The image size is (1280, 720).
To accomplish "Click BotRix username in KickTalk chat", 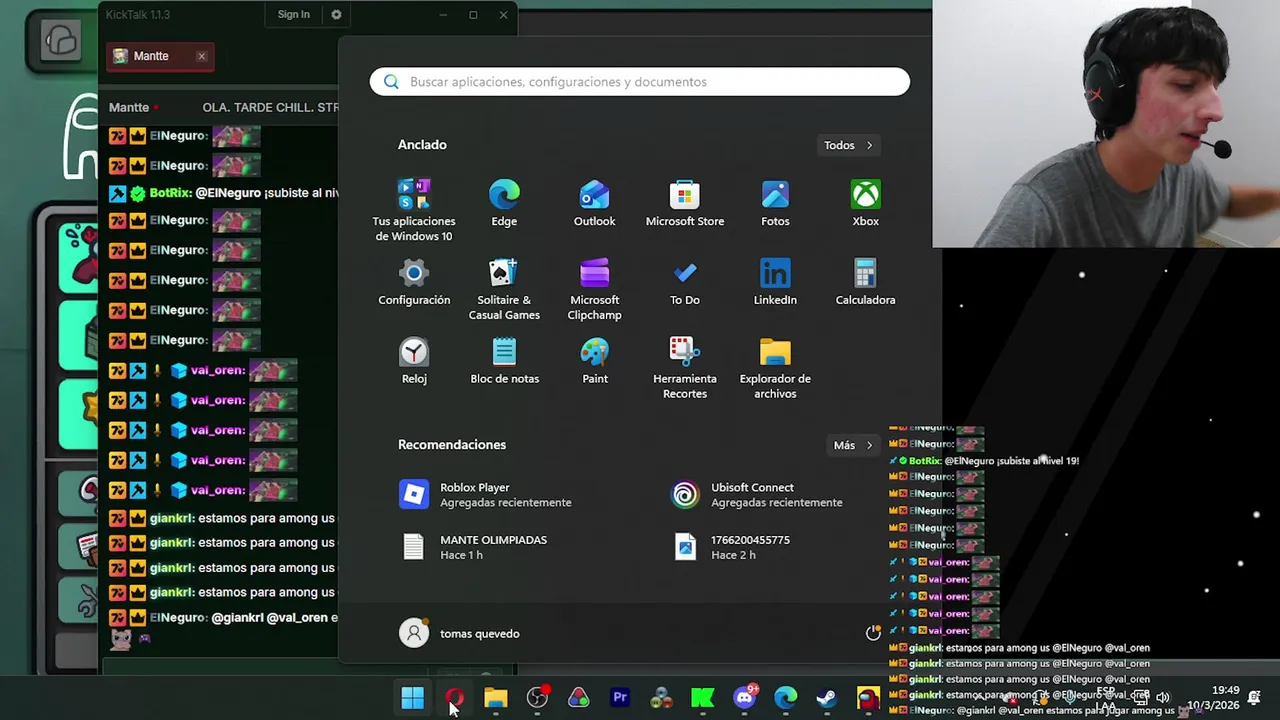I will [x=170, y=193].
